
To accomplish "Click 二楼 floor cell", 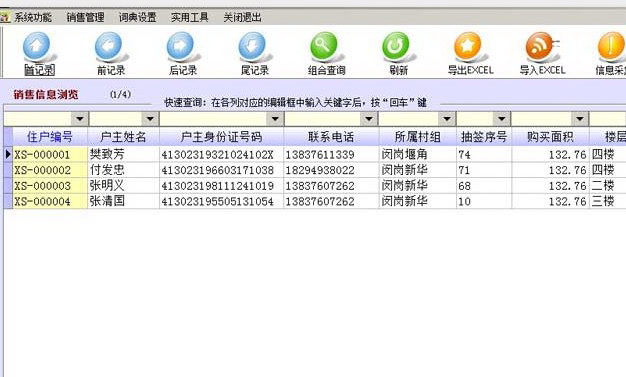I will click(x=608, y=186).
